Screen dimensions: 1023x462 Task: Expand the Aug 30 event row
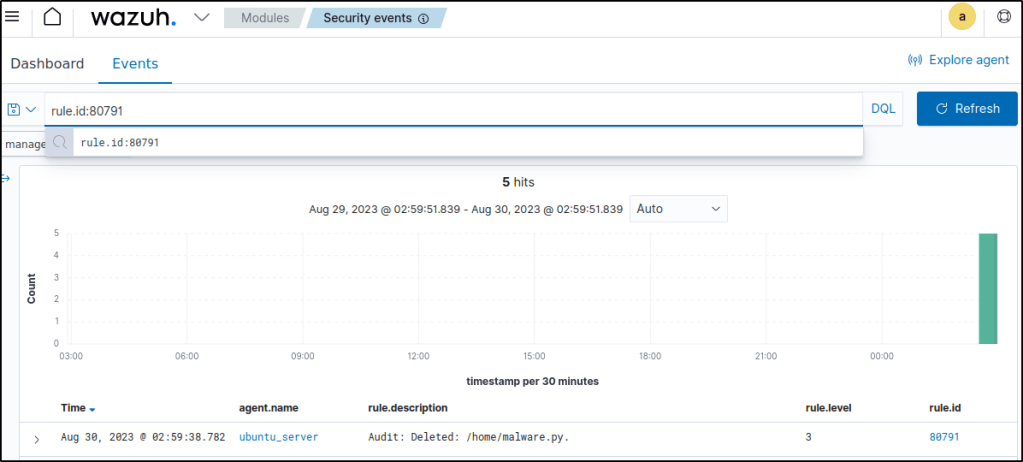37,439
